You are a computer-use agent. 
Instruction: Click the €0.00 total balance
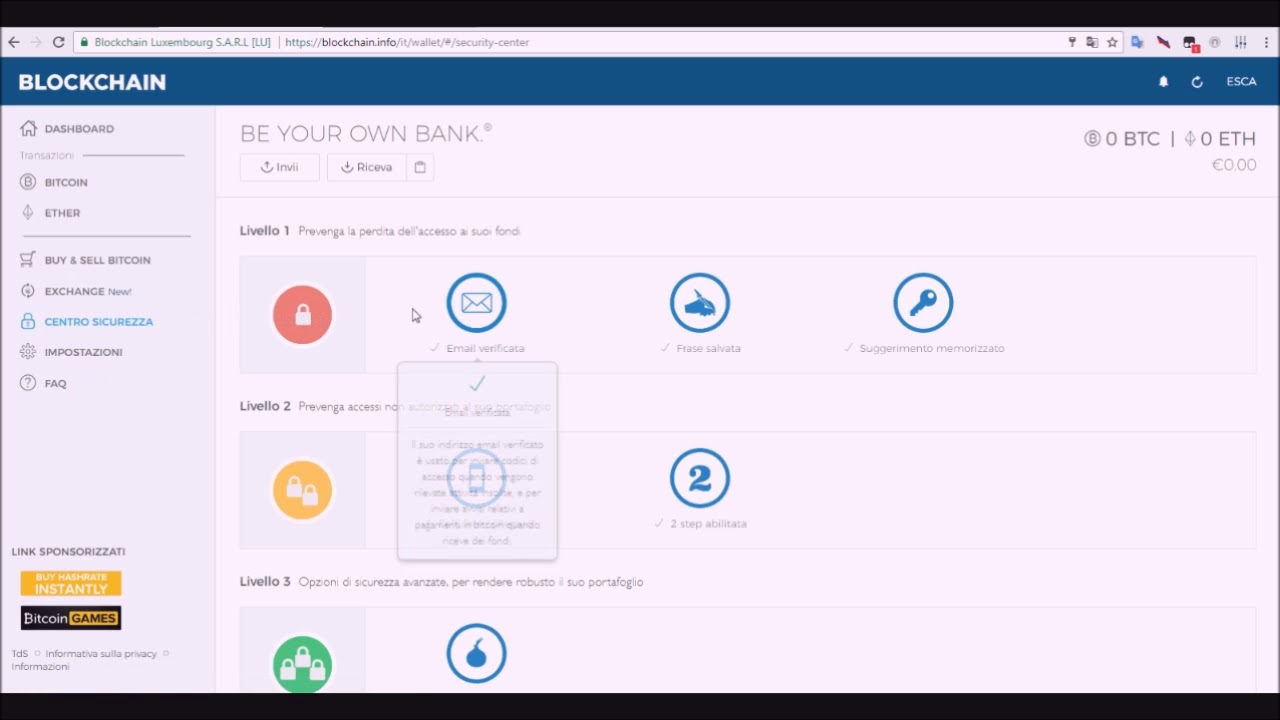click(1234, 165)
